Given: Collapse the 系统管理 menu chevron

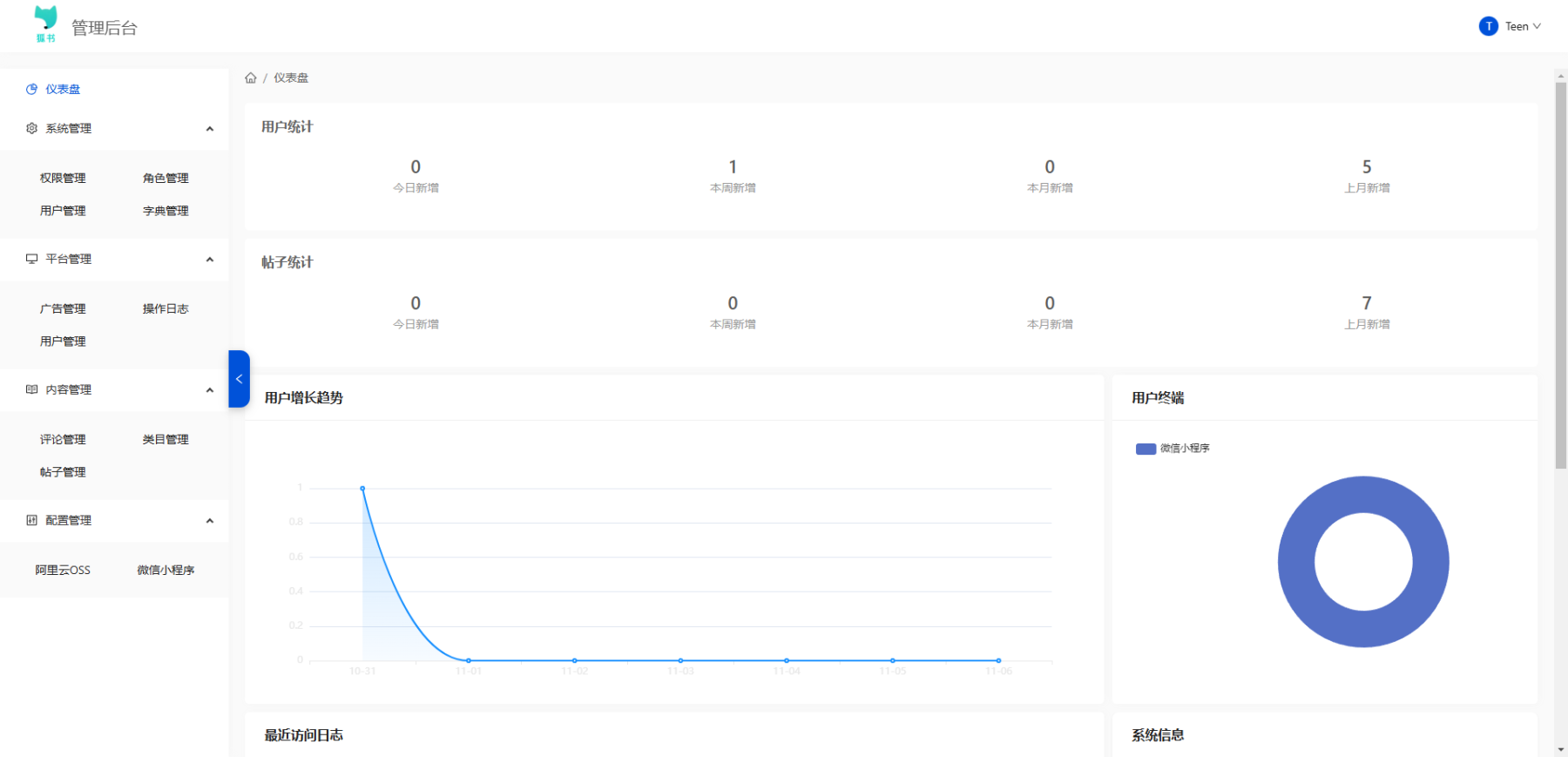Looking at the screenshot, I should click(209, 129).
